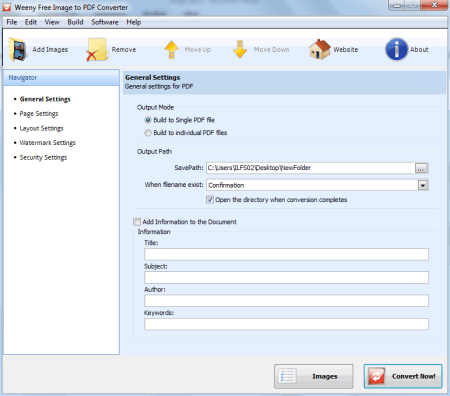Image resolution: width=450 pixels, height=396 pixels.
Task: Open the Edit menu
Action: click(x=31, y=22)
